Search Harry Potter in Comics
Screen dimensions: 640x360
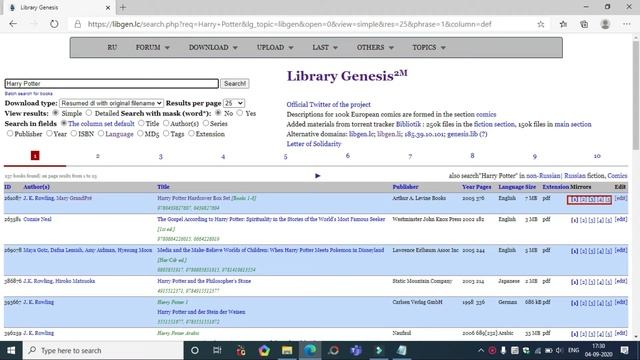(617, 176)
